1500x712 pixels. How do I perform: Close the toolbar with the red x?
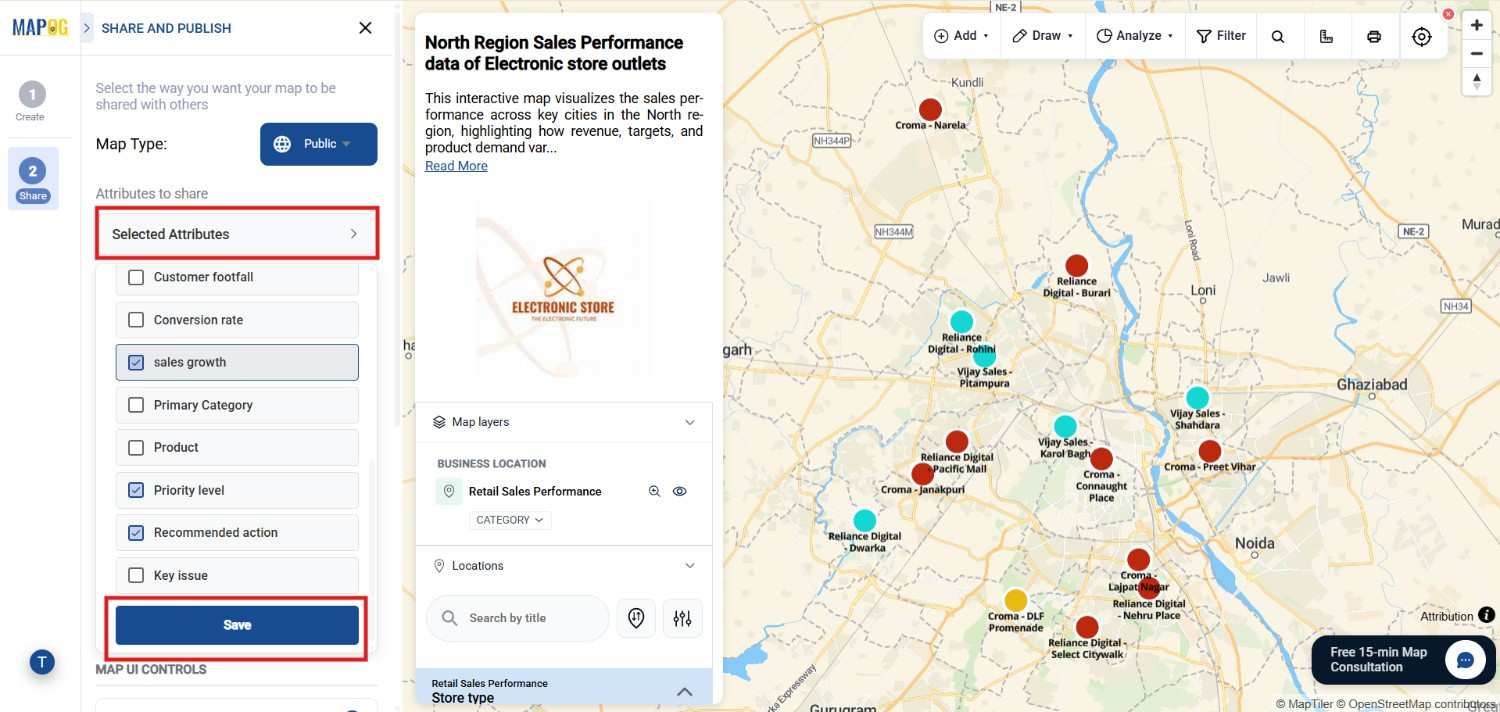point(1449,14)
